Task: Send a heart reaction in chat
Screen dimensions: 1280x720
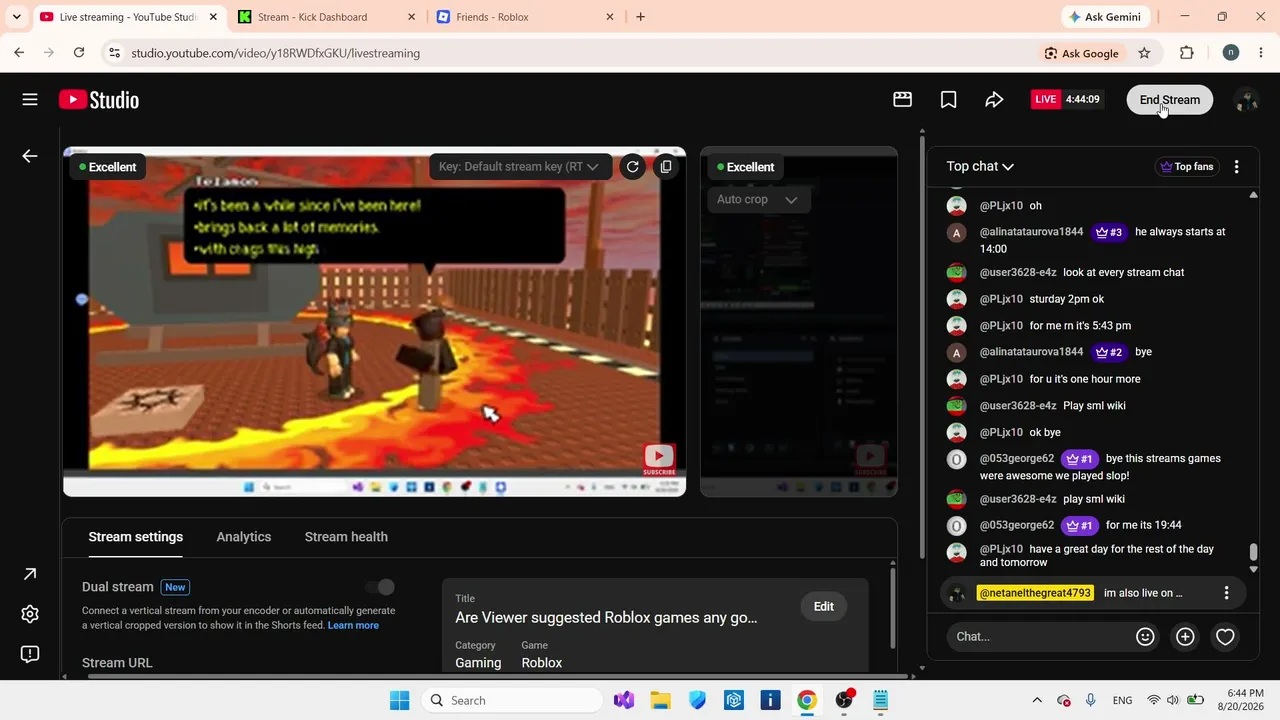Action: click(x=1225, y=636)
